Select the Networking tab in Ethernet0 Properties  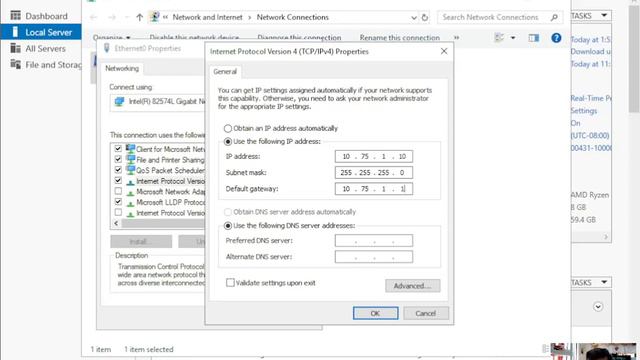pos(122,68)
